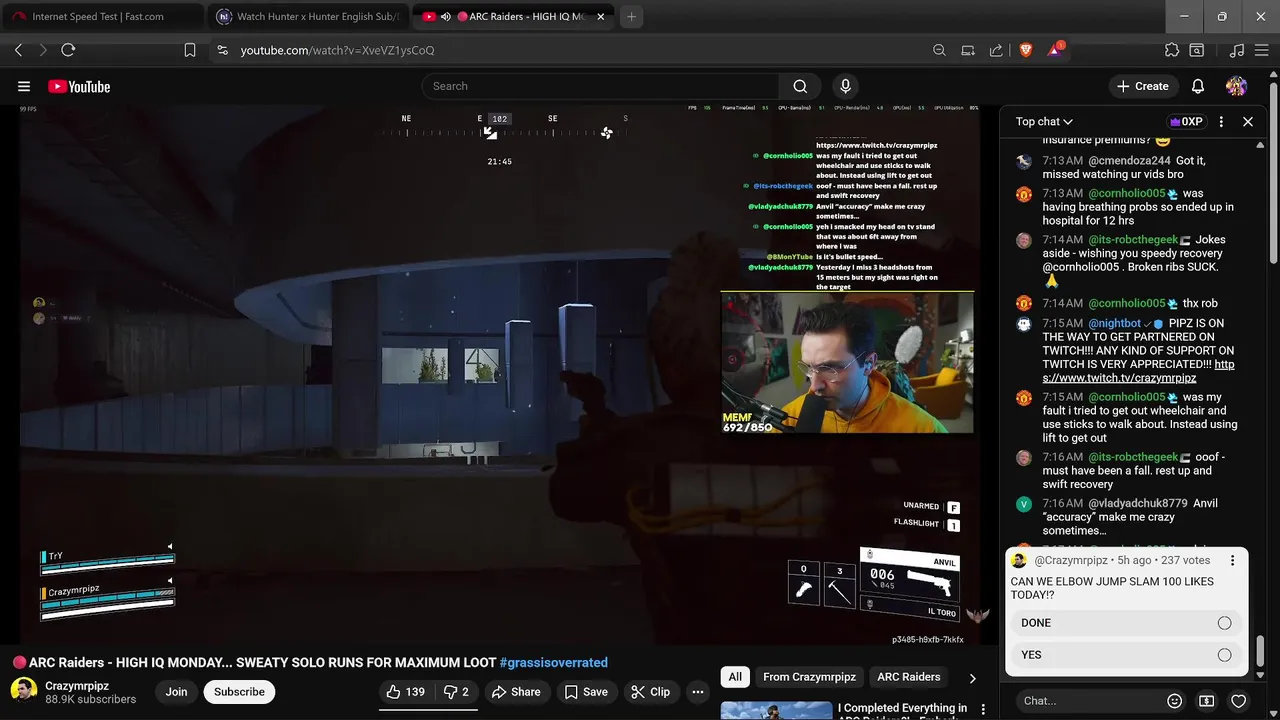1280x720 pixels.
Task: Open browser extensions puzzle icon
Action: [x=1172, y=50]
